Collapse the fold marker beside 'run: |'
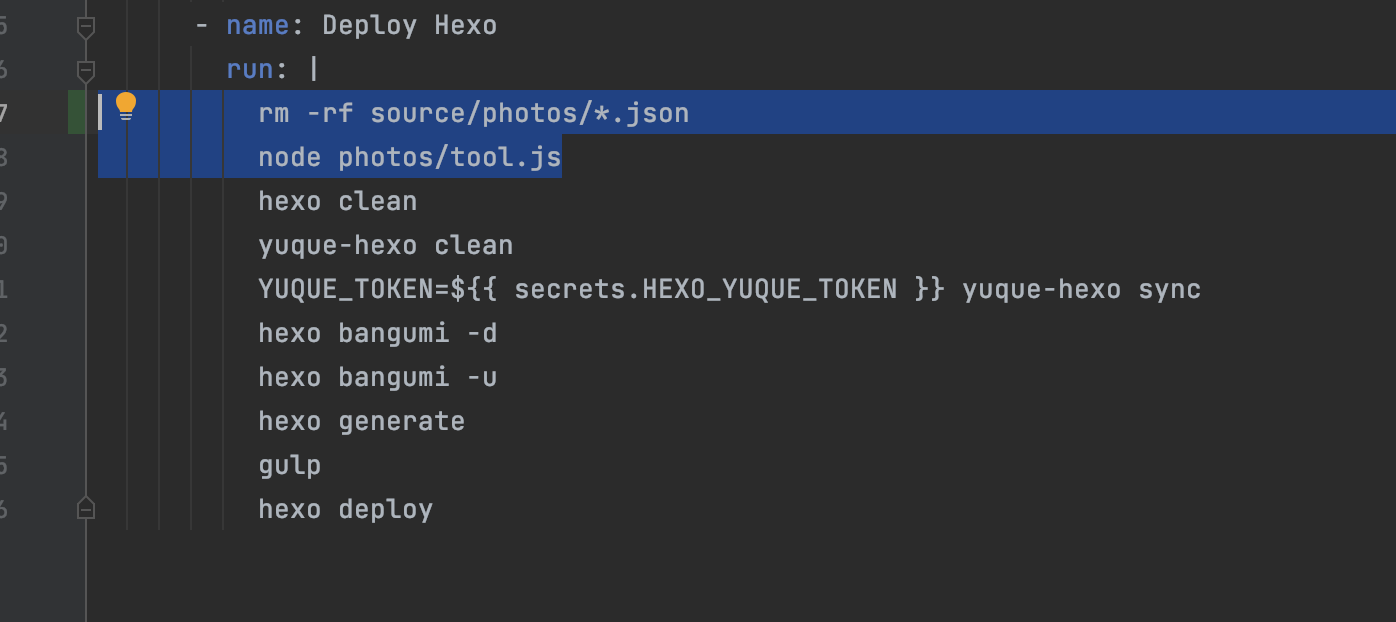The width and height of the screenshot is (1396, 622). pyautogui.click(x=86, y=71)
